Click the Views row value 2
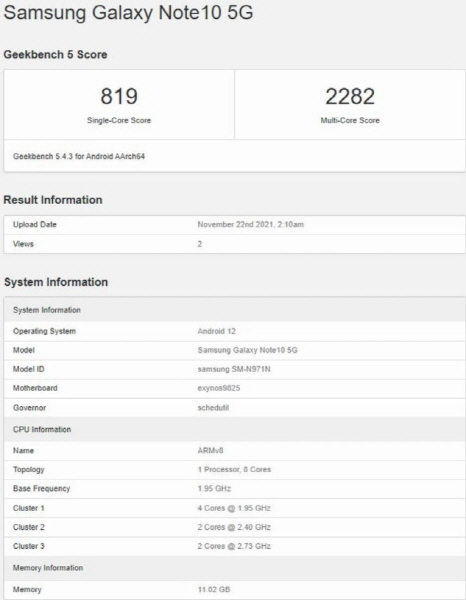This screenshot has width=466, height=600. [200, 244]
